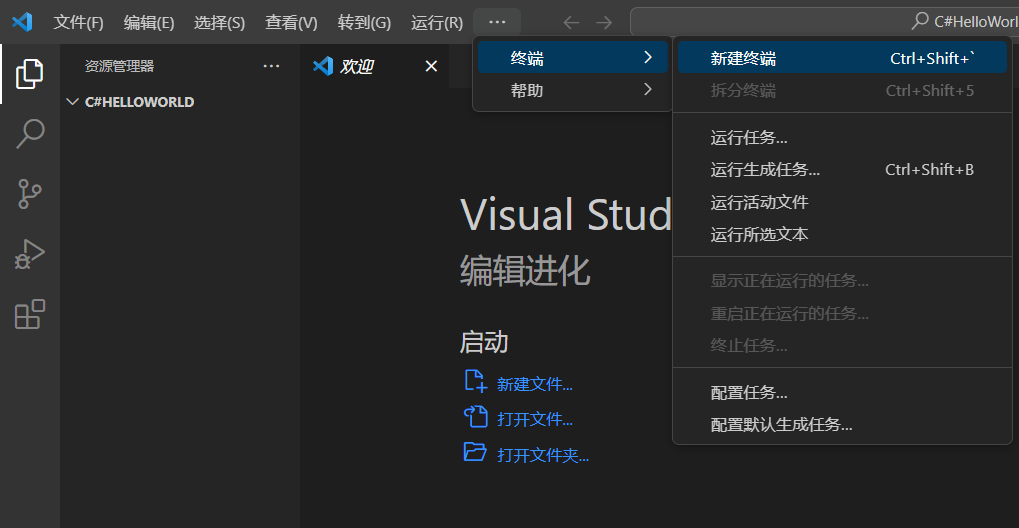Click the 打开文件夹... link
The height and width of the screenshot is (528, 1019).
pos(543,455)
